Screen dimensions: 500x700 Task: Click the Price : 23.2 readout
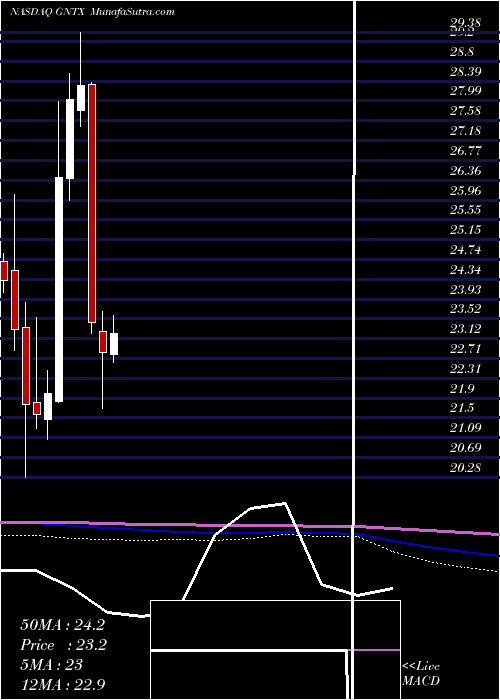[63, 645]
